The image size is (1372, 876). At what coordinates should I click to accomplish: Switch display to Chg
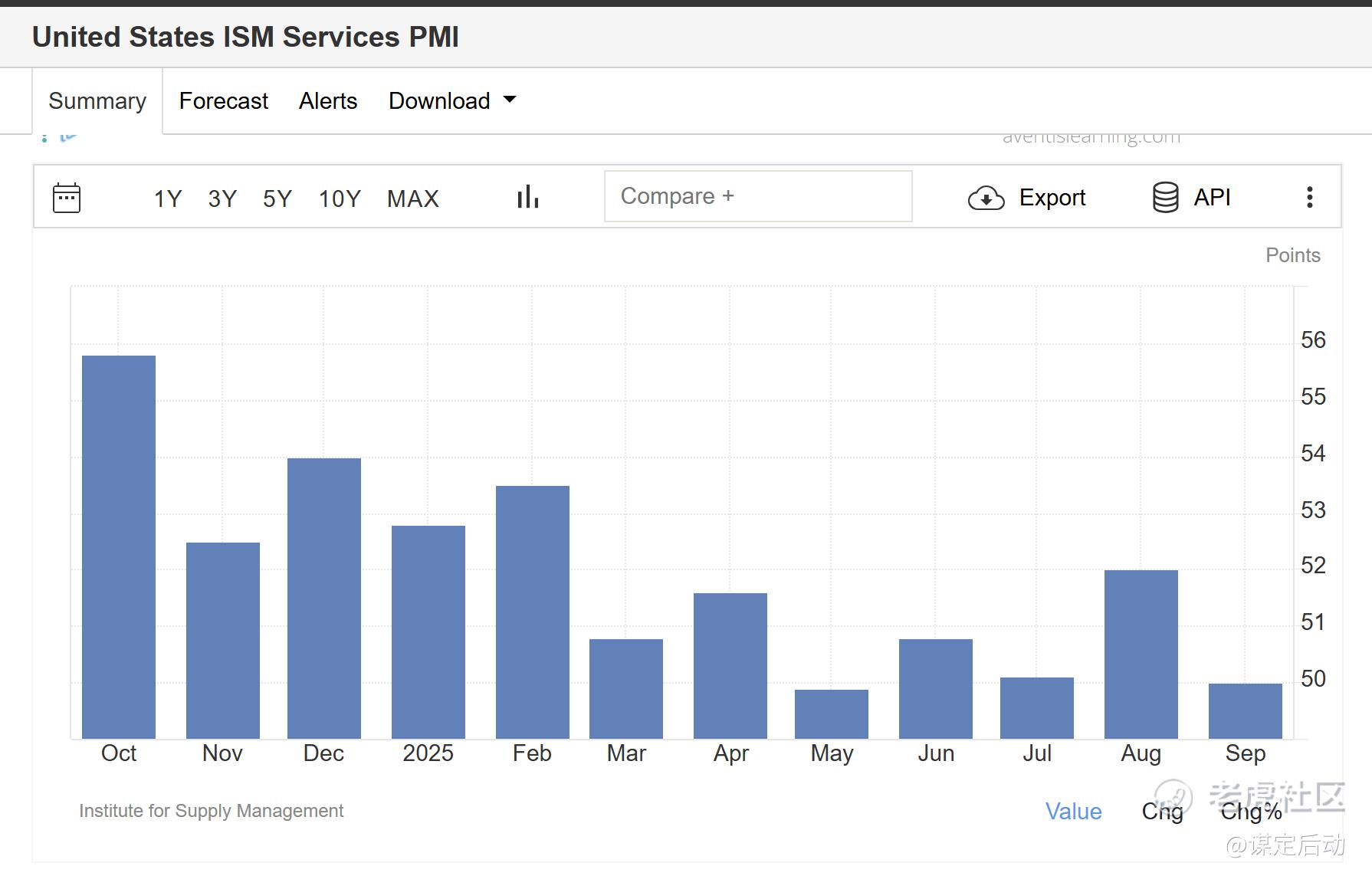tap(1162, 812)
